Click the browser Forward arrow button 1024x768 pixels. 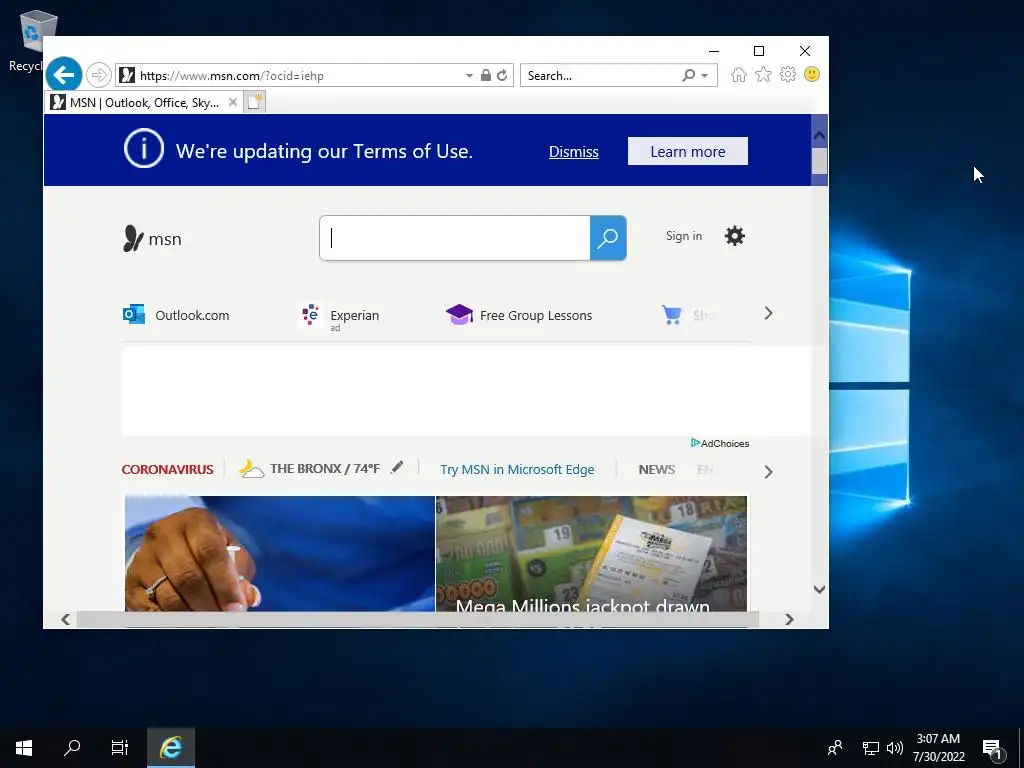[x=99, y=75]
